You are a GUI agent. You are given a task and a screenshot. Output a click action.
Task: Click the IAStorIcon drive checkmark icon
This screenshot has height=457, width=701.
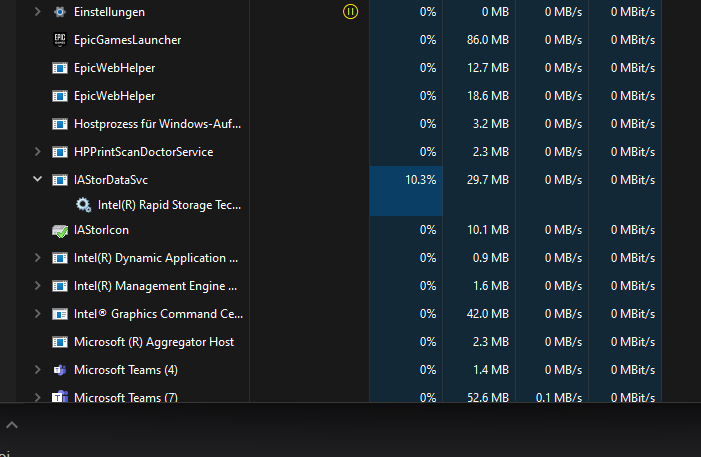(x=60, y=231)
